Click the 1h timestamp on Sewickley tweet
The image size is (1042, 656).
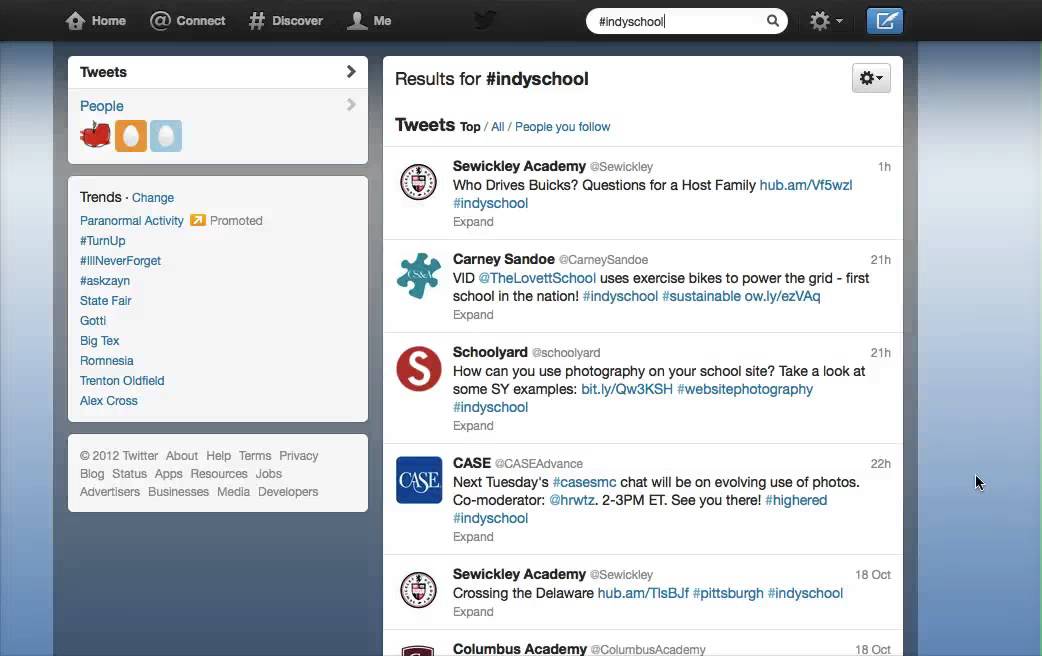click(884, 167)
